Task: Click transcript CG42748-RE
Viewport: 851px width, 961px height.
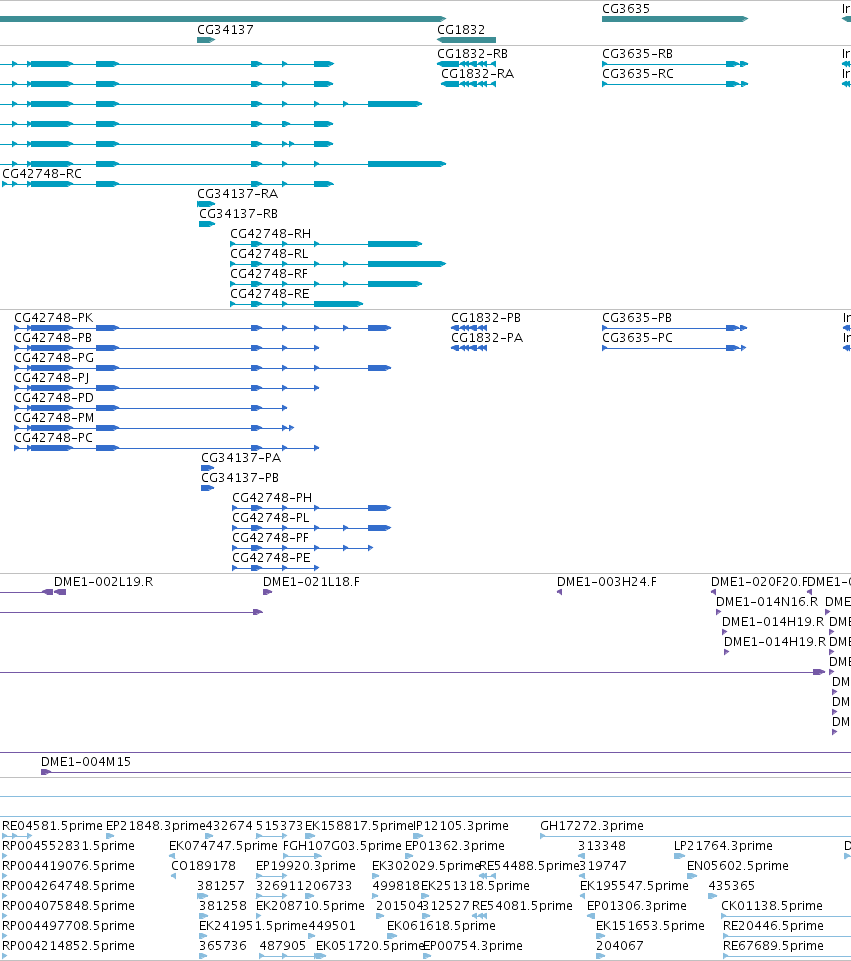Action: click(x=270, y=294)
